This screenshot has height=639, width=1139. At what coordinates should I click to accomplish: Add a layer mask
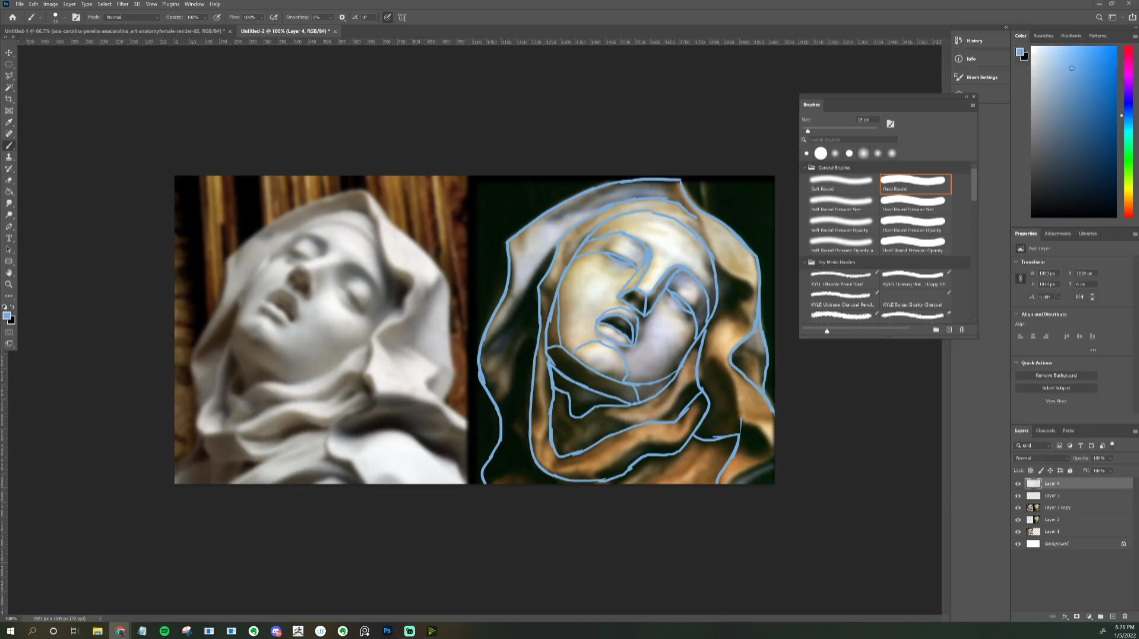[1077, 616]
